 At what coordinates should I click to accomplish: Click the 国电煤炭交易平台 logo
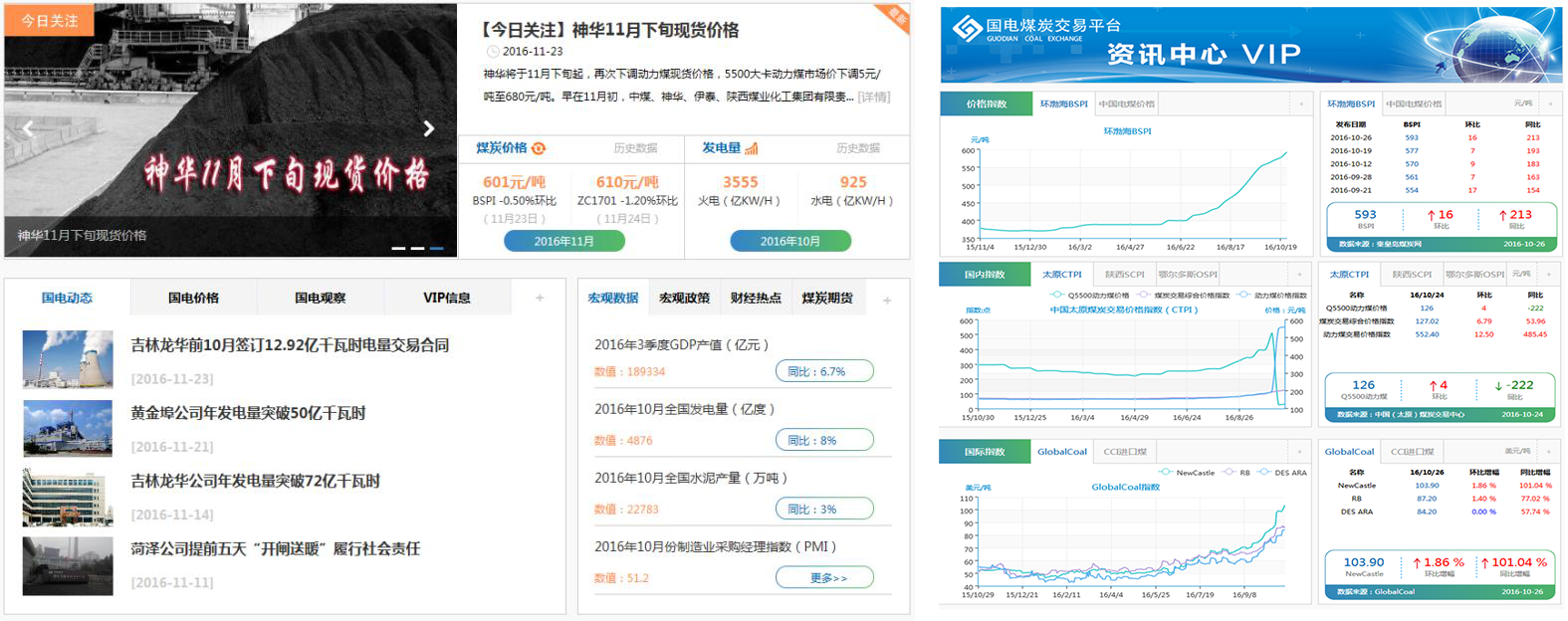(1037, 29)
